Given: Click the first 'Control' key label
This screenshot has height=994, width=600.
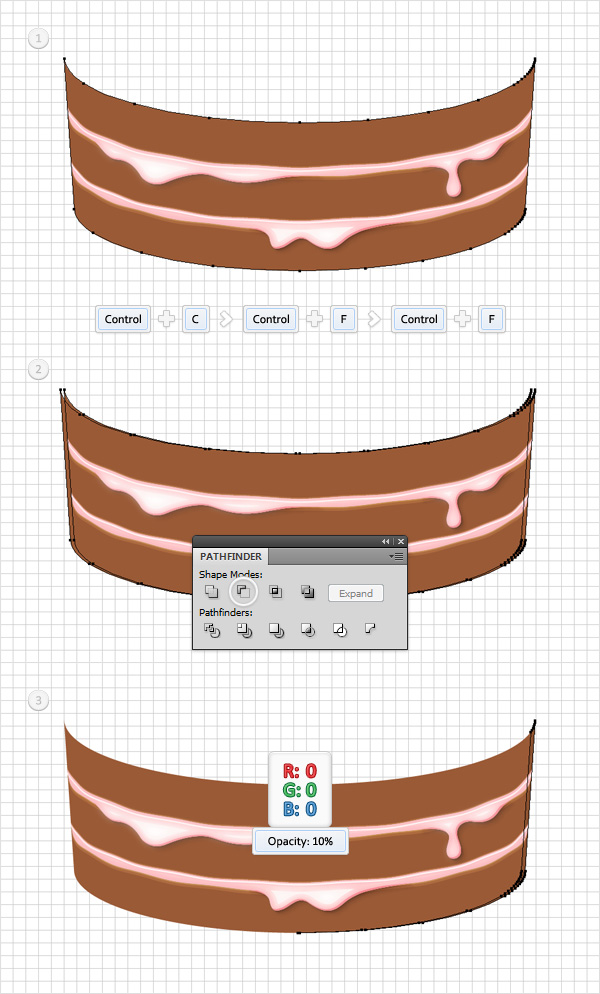Looking at the screenshot, I should pos(123,319).
